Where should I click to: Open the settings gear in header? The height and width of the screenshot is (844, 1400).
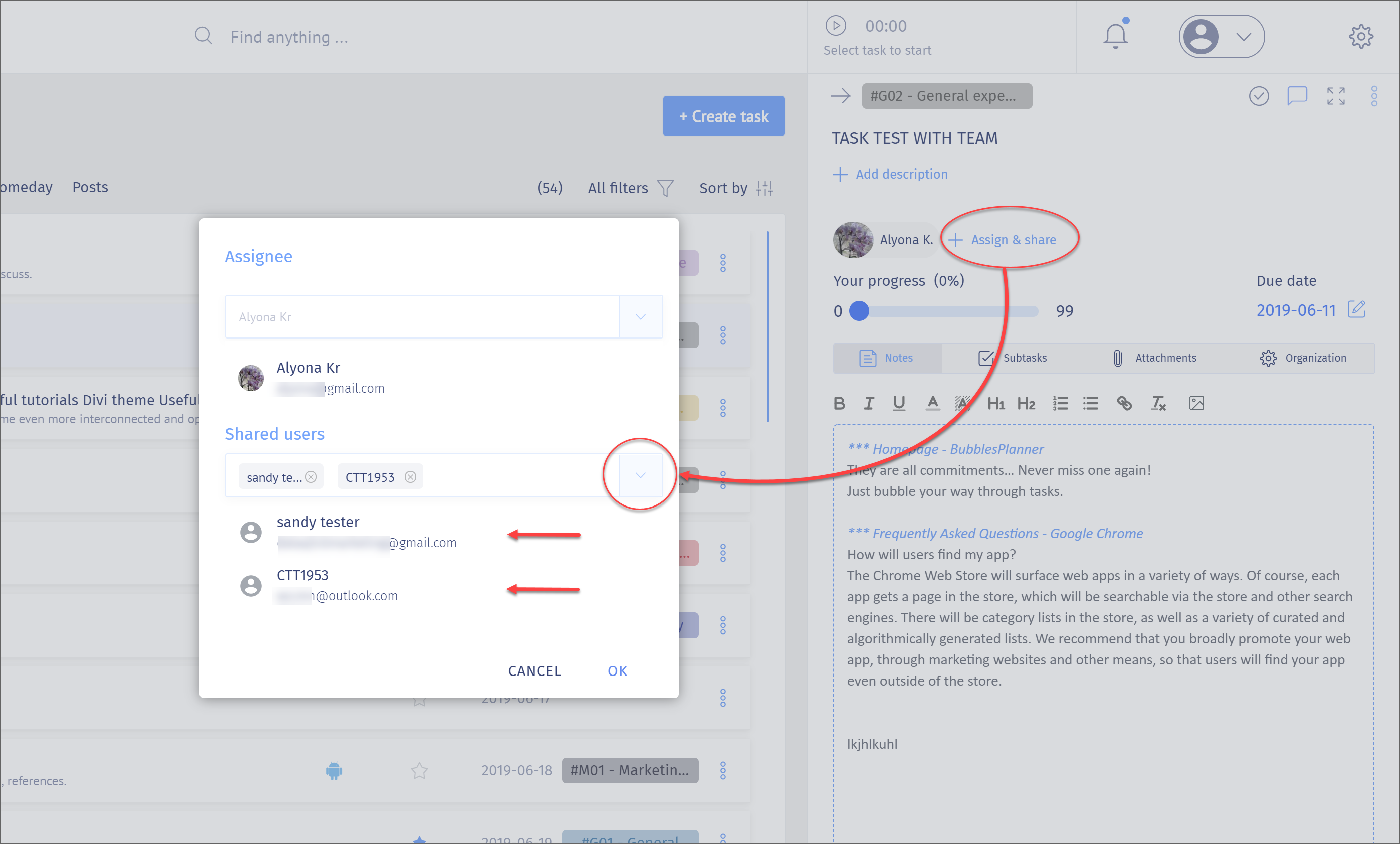pos(1361,37)
